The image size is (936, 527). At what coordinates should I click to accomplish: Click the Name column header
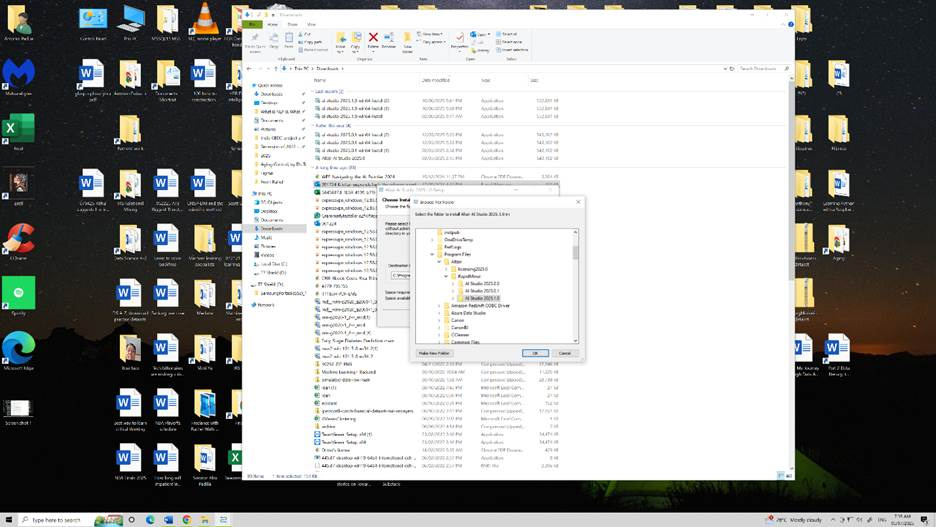tap(321, 80)
